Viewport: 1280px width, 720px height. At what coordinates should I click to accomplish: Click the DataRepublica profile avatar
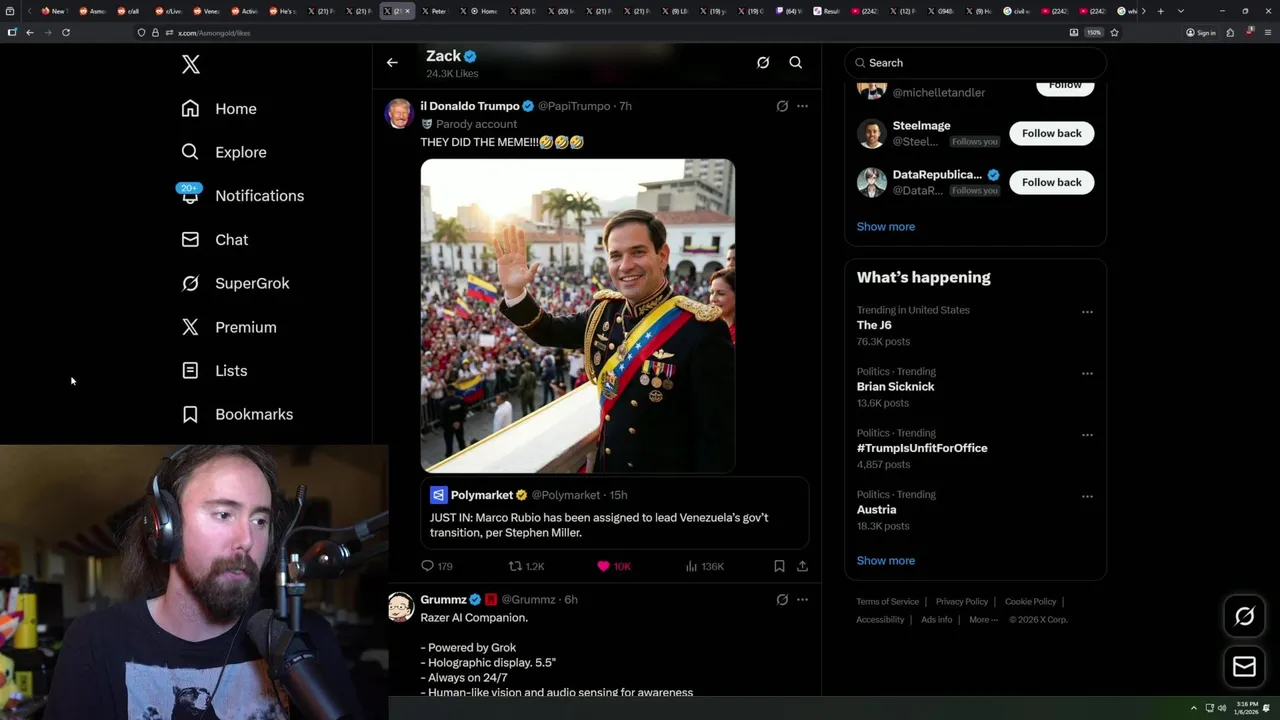pyautogui.click(x=872, y=182)
